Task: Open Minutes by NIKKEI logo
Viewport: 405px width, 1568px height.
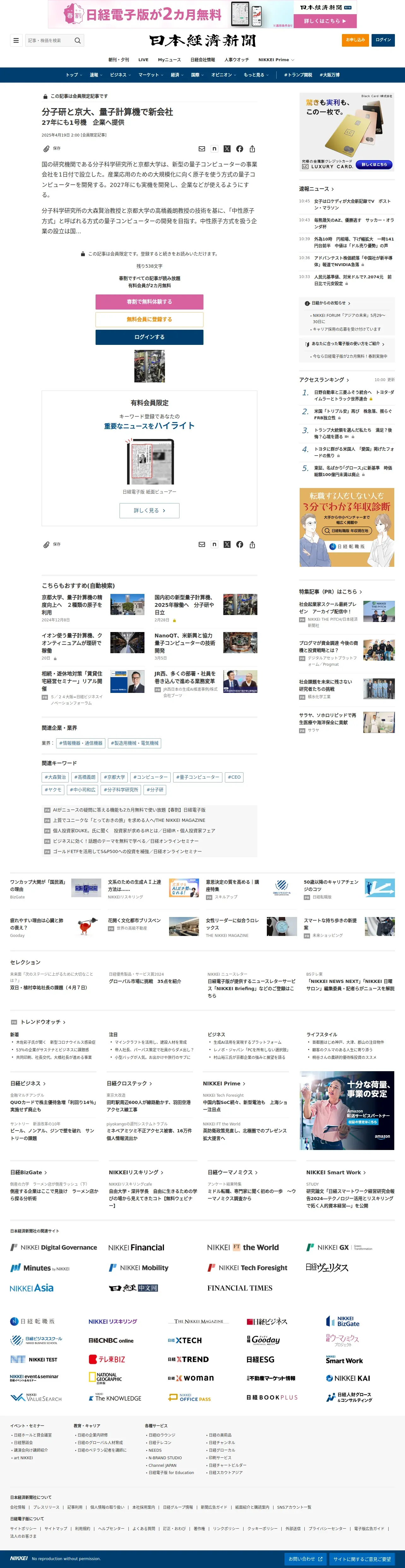Action: coord(40,1268)
